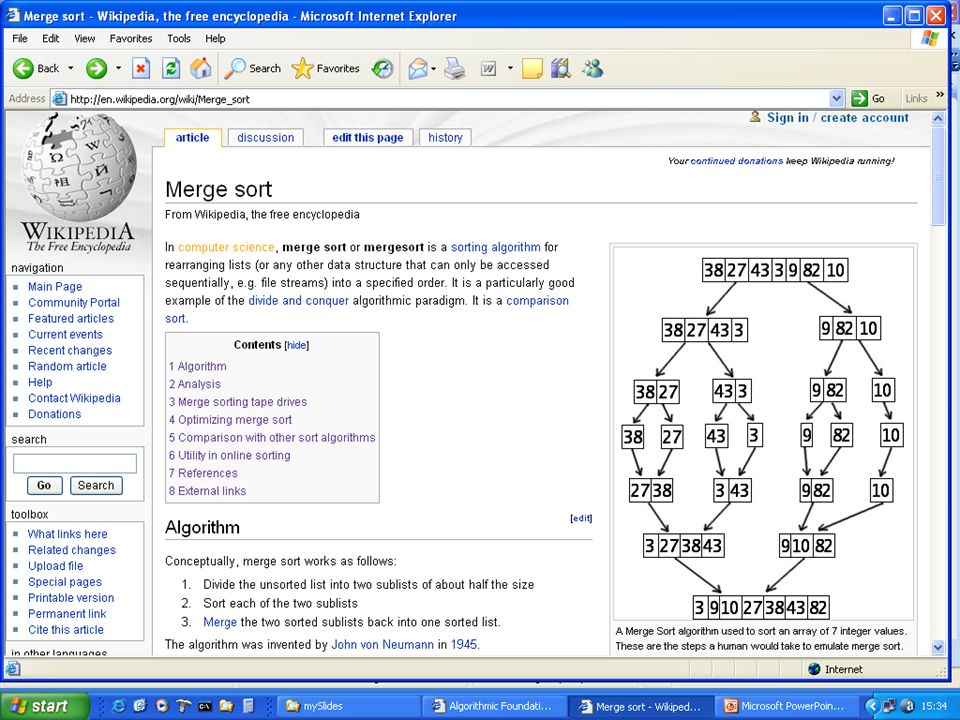Open the History clock icon
960x720 pixels.
pos(383,69)
